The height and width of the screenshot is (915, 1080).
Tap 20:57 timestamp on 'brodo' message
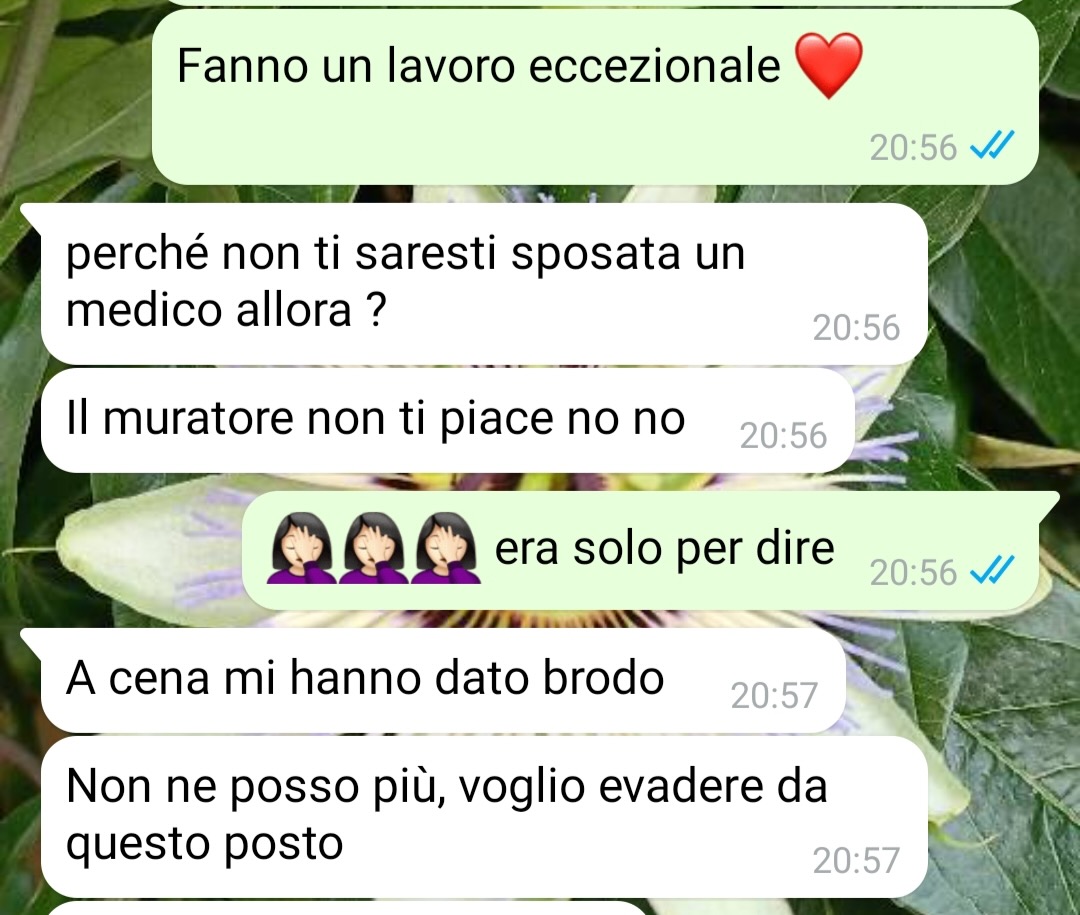pos(774,695)
